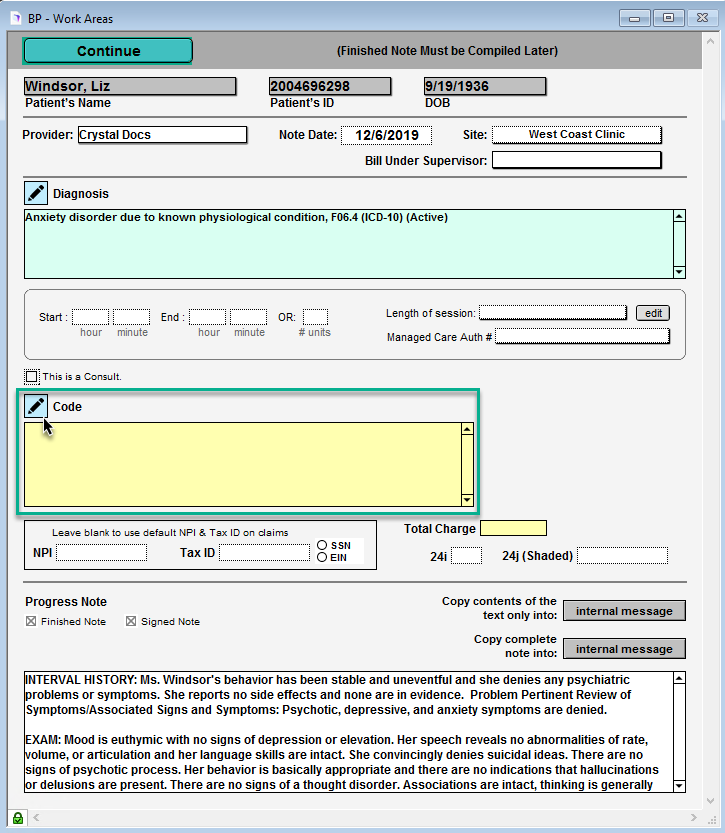Viewport: 725px width, 833px height.
Task: Open the Site field showing West Coast Clinic
Action: (x=576, y=135)
